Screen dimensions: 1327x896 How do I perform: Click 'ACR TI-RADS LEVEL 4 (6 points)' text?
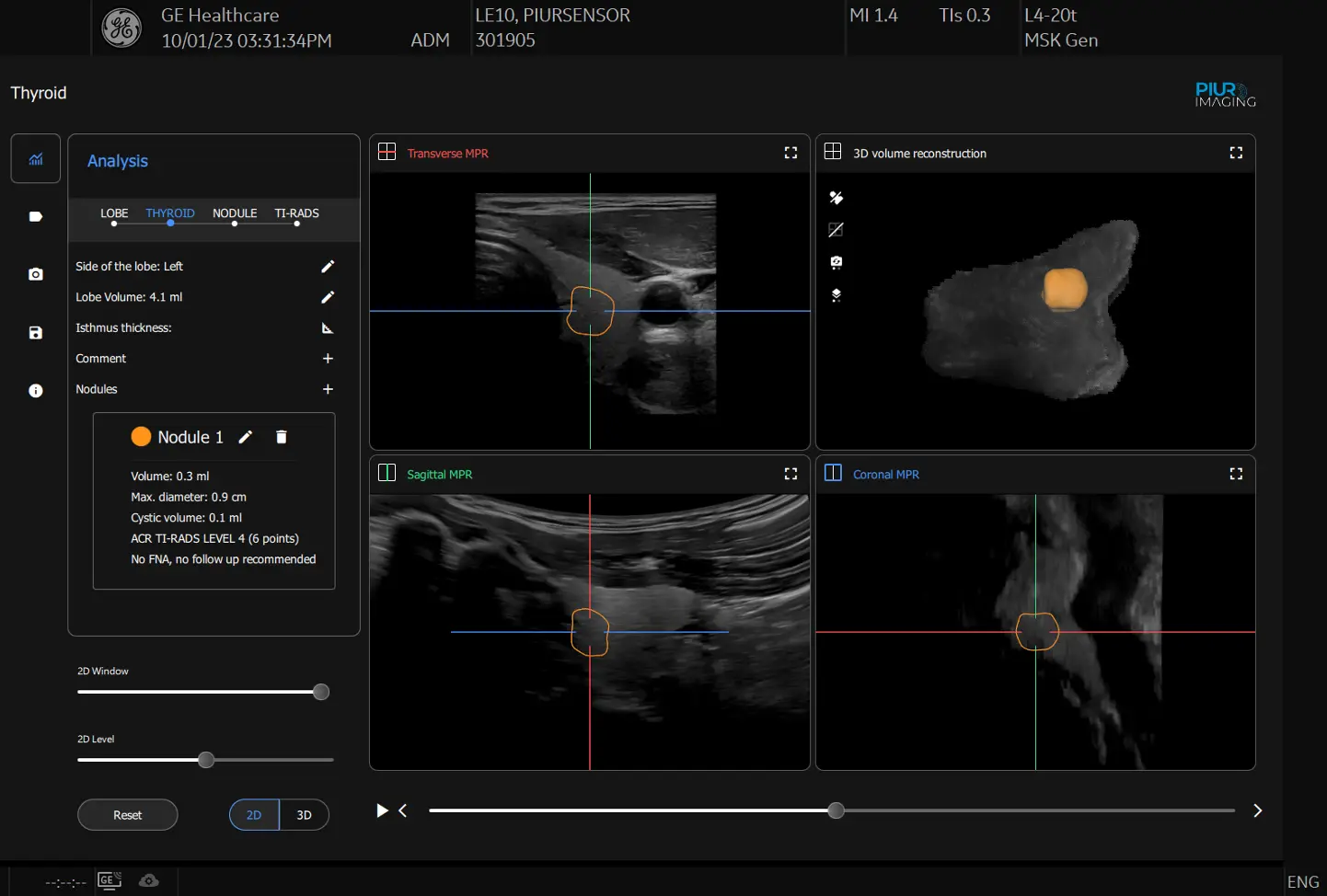214,538
